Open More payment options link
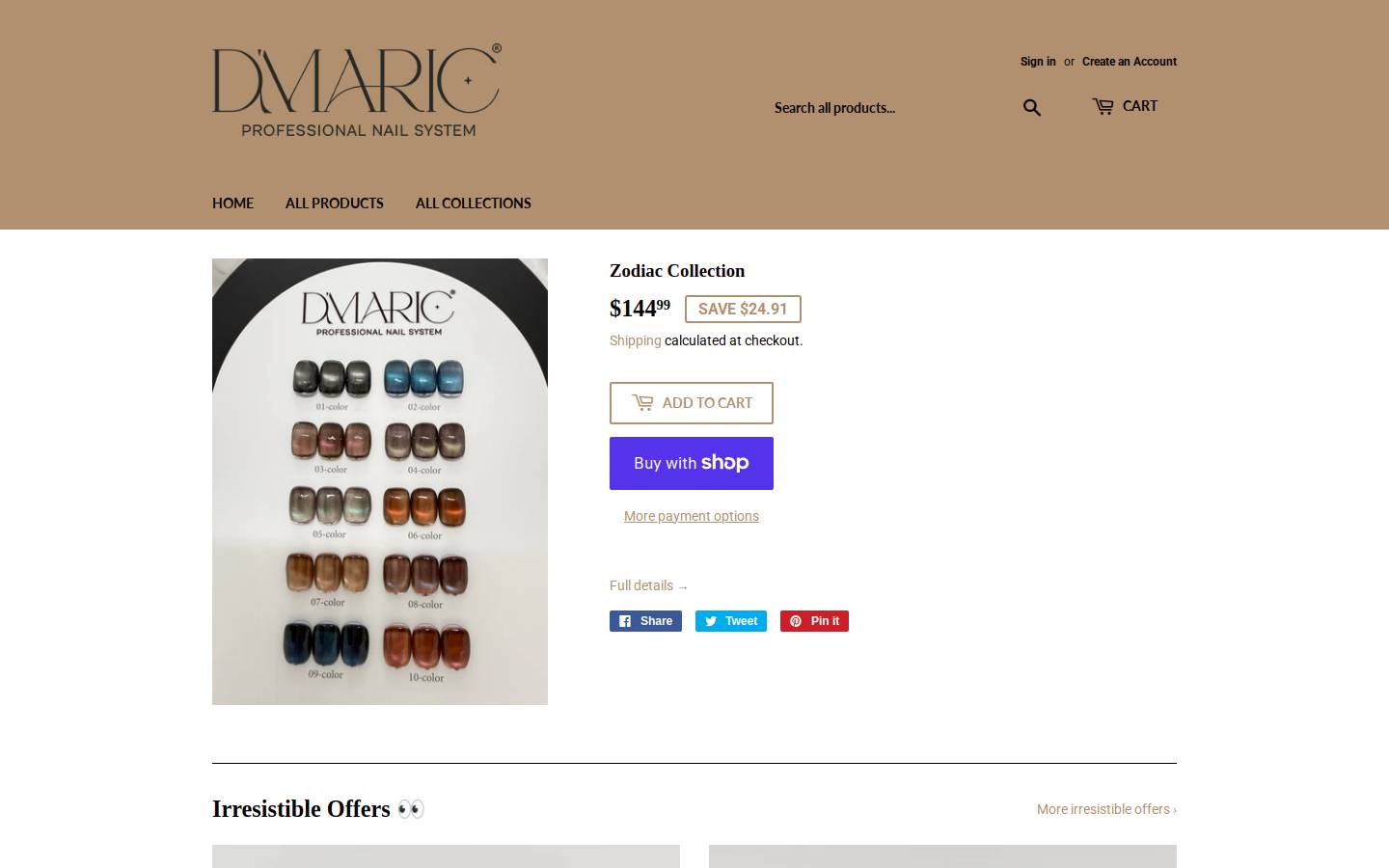1389x868 pixels. click(x=692, y=516)
